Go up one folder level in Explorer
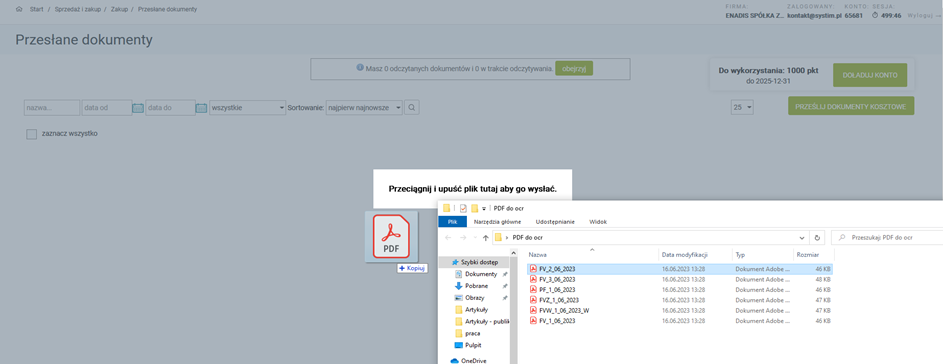 tap(486, 238)
